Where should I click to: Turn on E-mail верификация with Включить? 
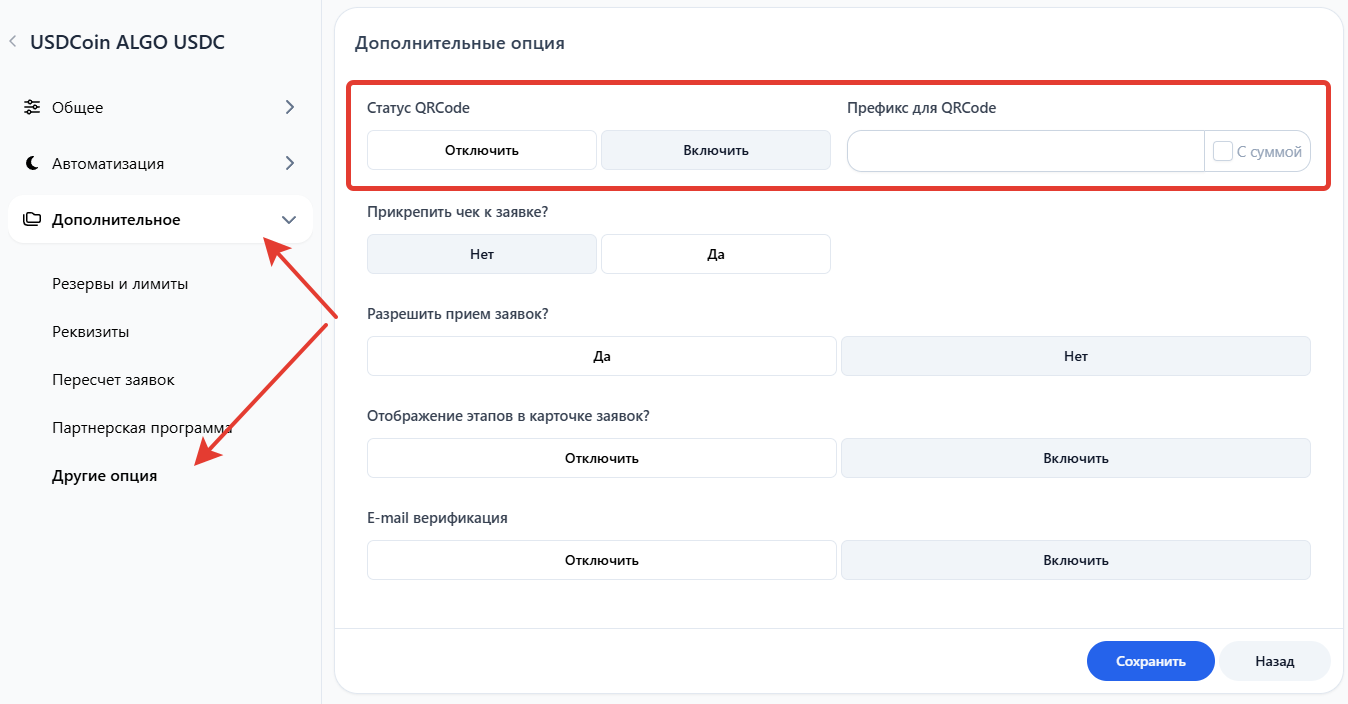[1075, 560]
